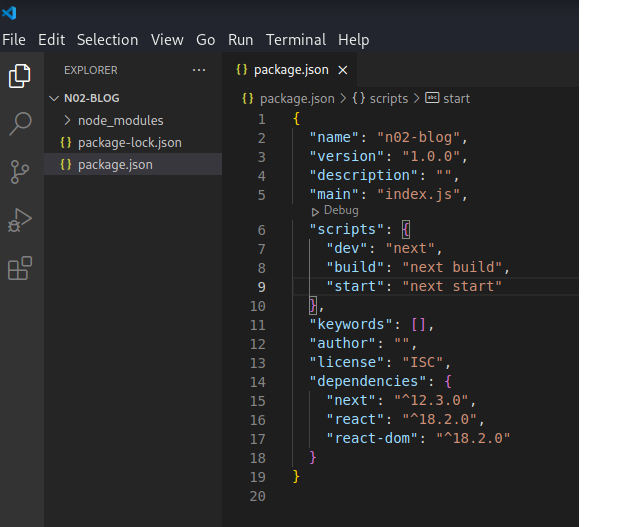Open the Search view icon
The image size is (625, 527).
[x=20, y=124]
